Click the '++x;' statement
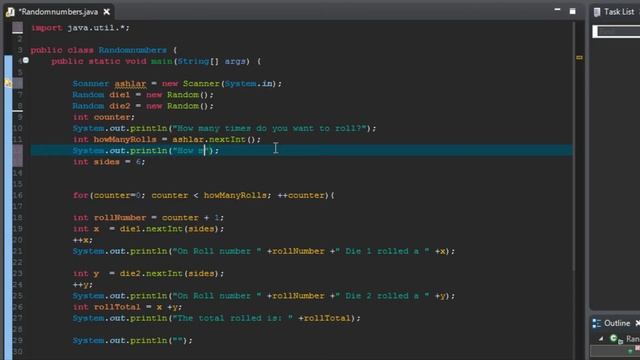The image size is (640, 360). pyautogui.click(x=83, y=240)
